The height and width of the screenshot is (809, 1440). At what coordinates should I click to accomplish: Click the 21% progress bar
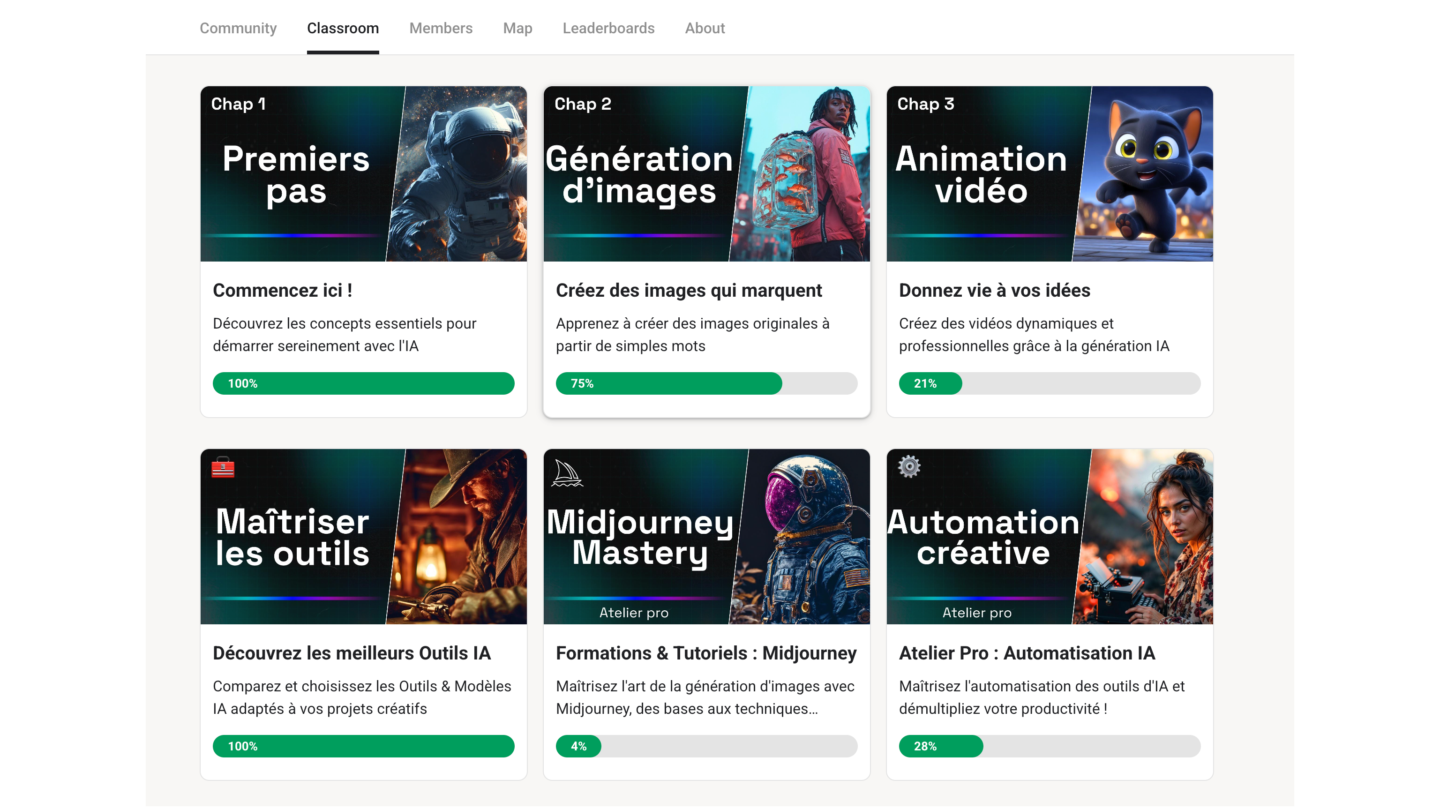[1050, 384]
